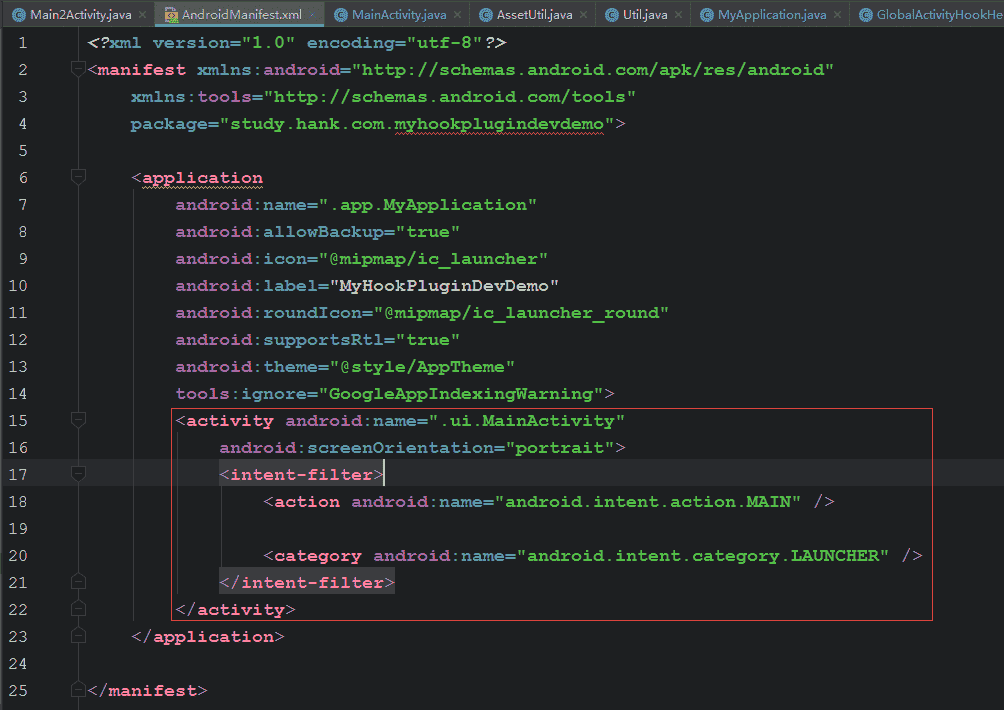Screen dimensions: 1004x710
Task: Click the xmlns:tools URL value
Action: (x=449, y=97)
